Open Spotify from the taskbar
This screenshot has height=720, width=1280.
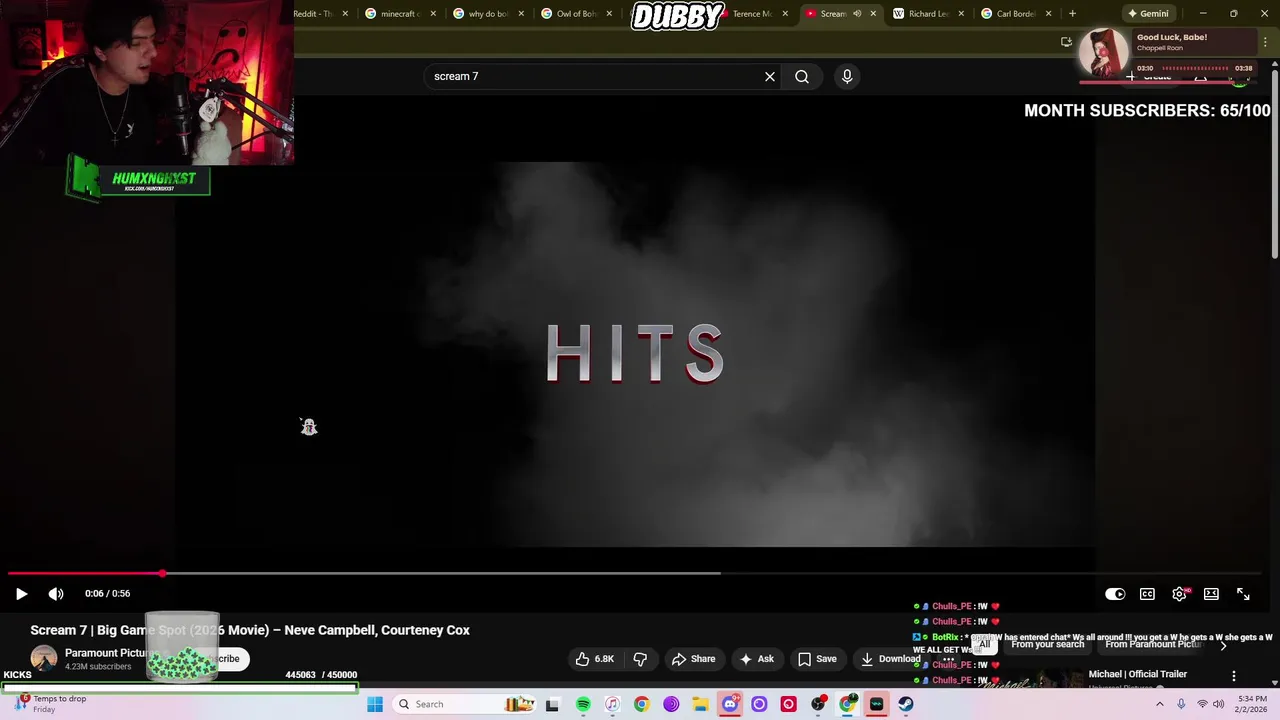[583, 704]
